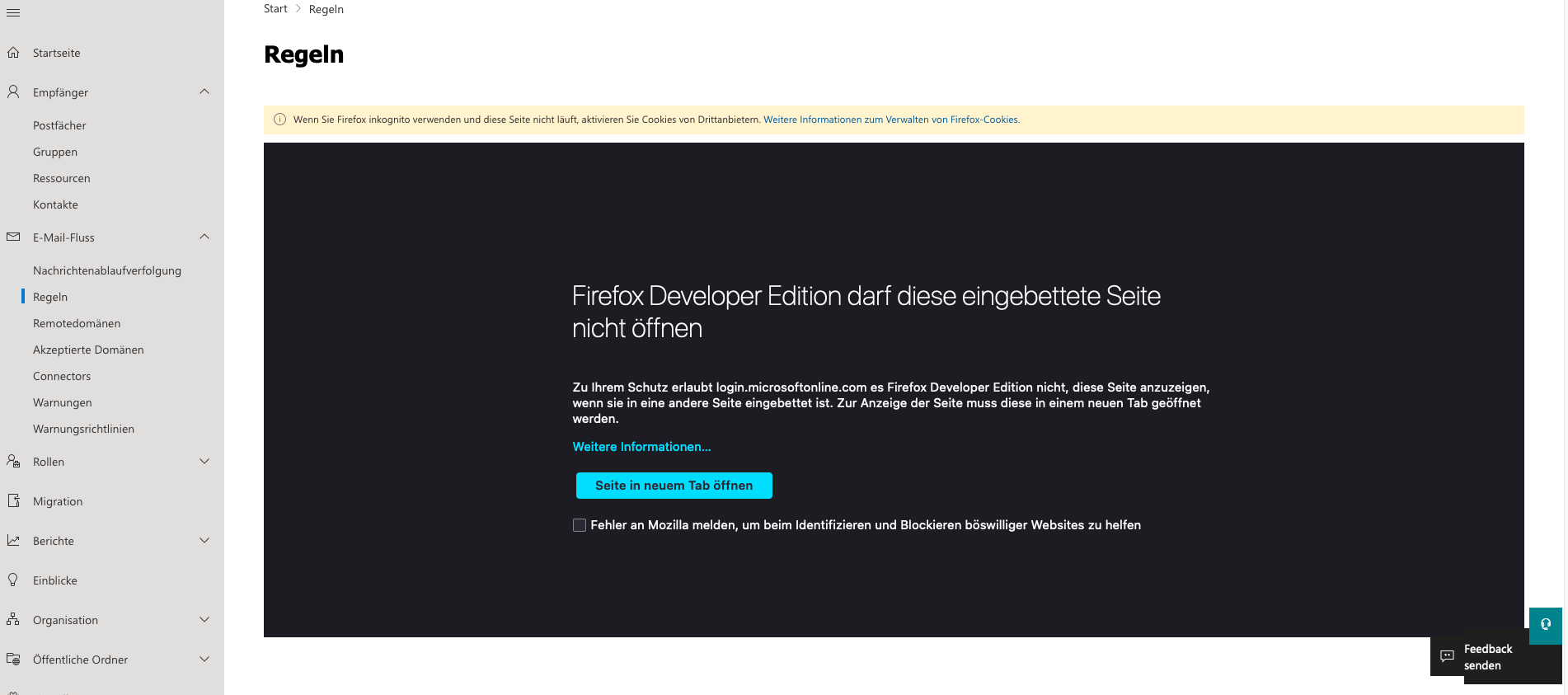Click the Rollen icon in sidebar
Screen dimensions: 1568x695
click(13, 462)
